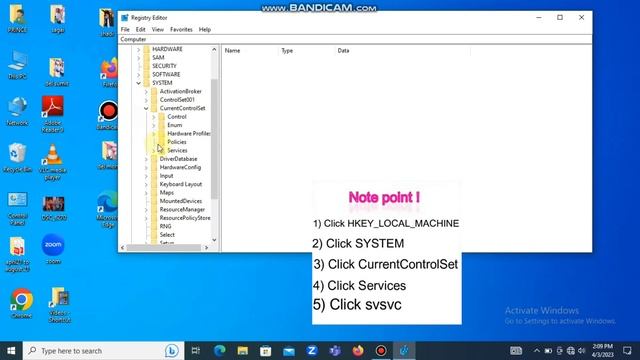Open notification center icon
The image size is (640, 360).
coord(627,351)
